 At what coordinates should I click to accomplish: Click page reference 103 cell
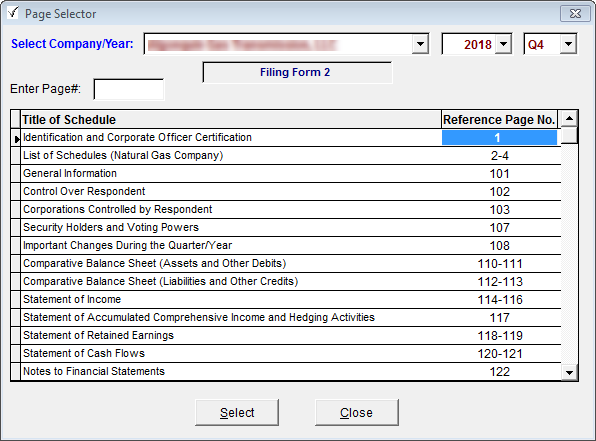[x=499, y=209]
